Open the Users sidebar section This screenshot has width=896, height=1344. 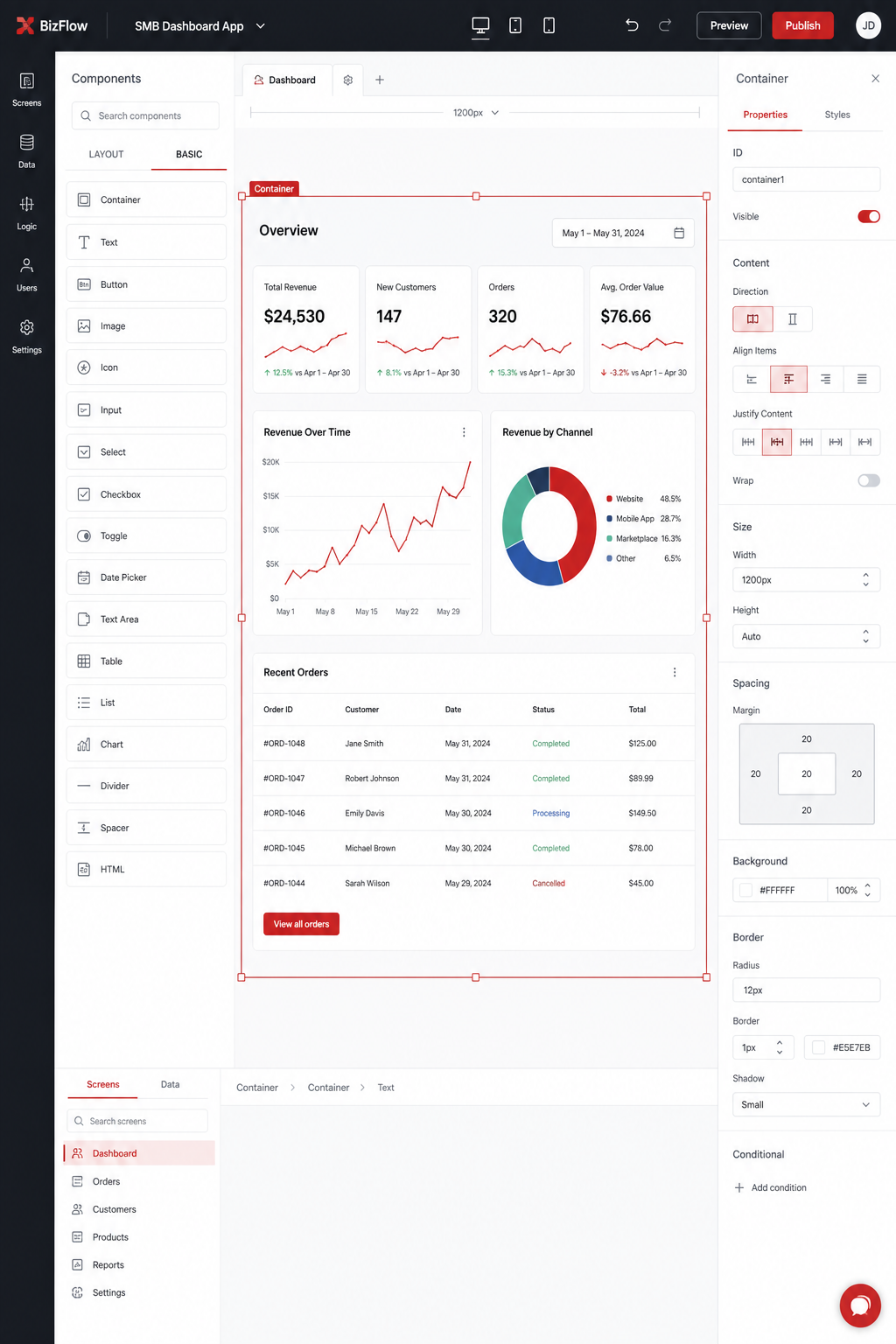point(27,275)
